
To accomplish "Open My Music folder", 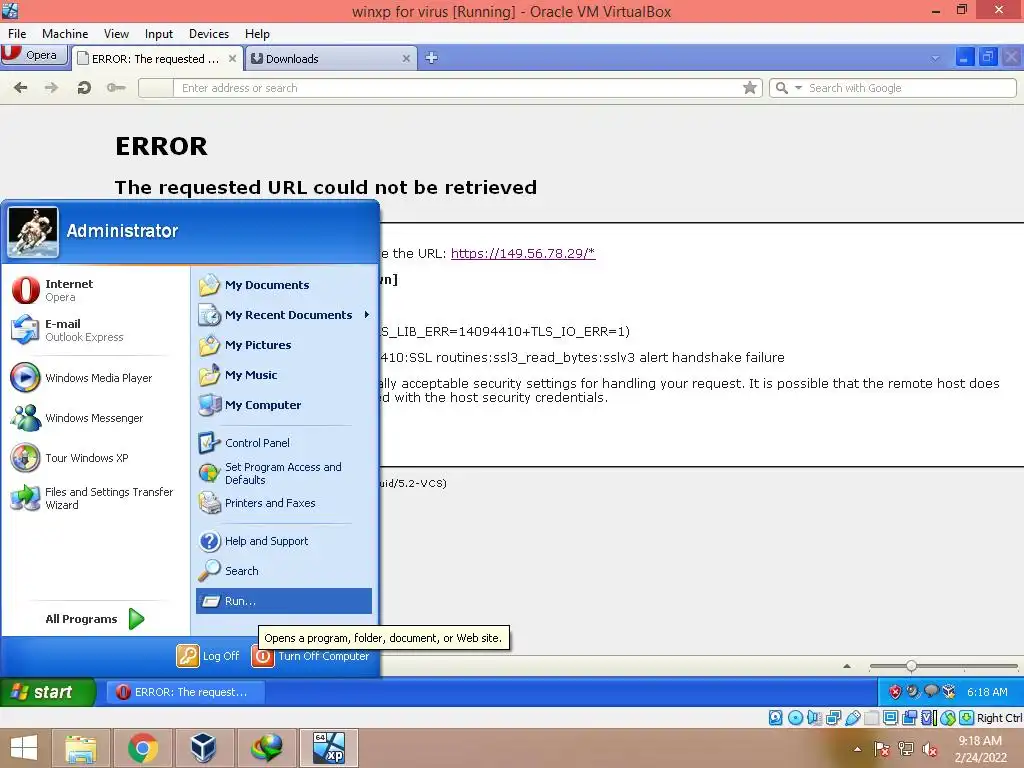I will point(283,375).
